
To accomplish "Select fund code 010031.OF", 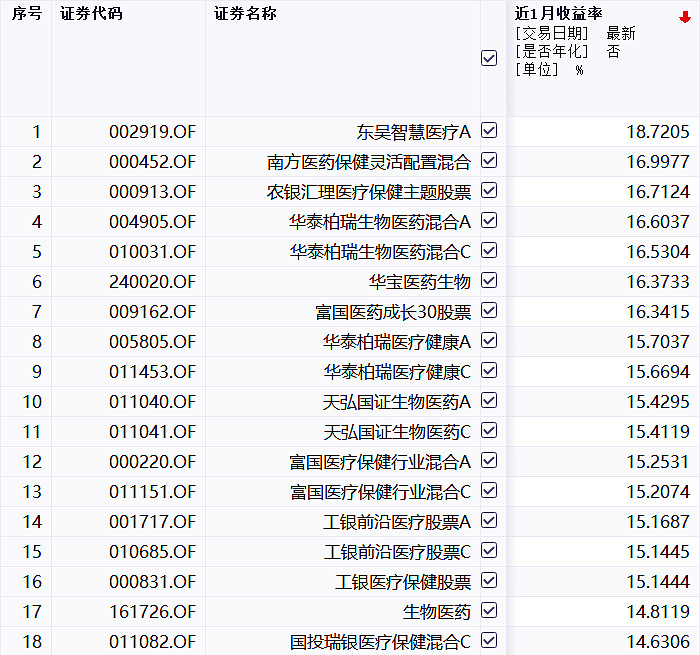I will tap(152, 252).
